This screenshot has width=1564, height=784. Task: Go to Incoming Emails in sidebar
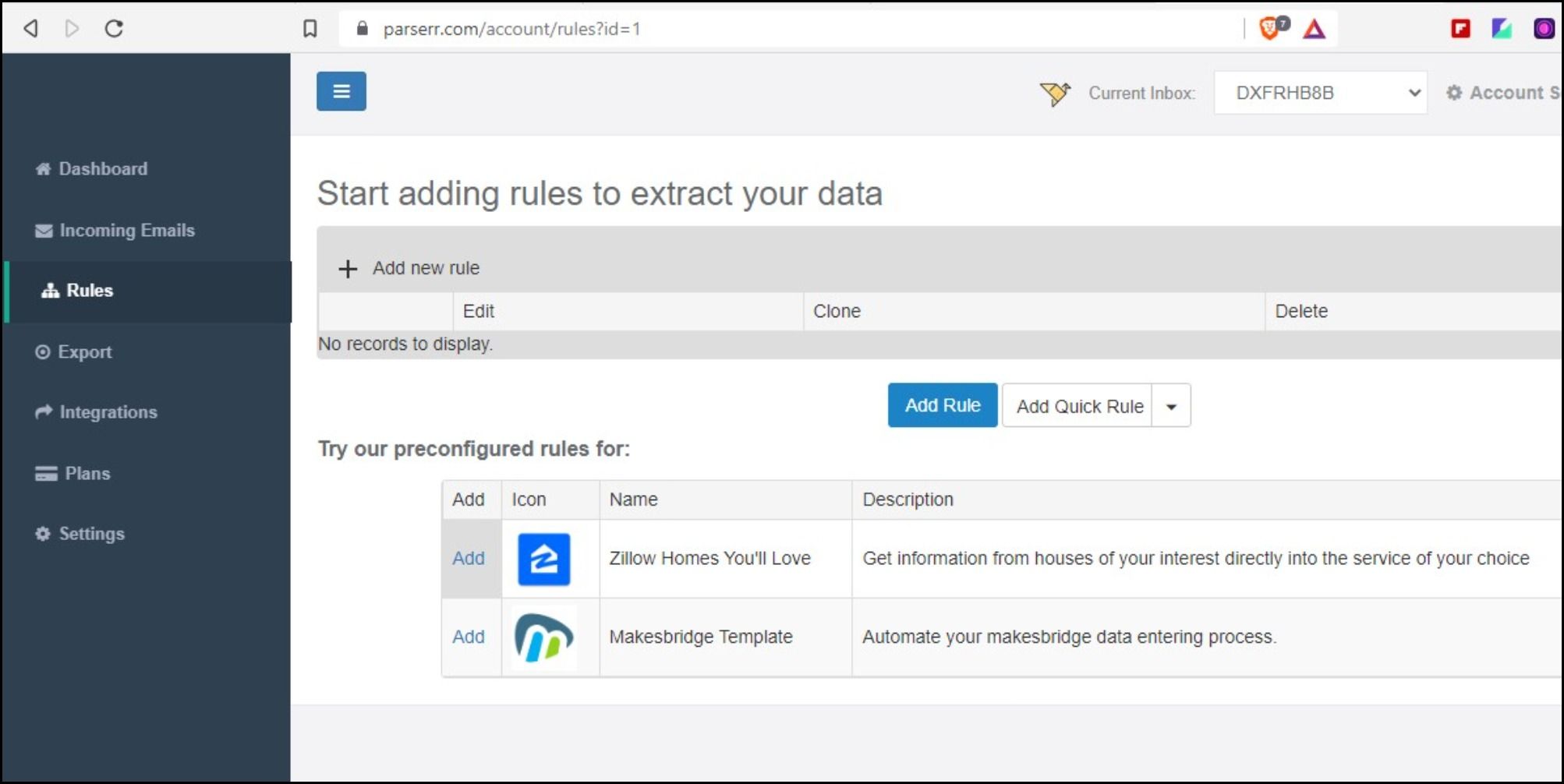pyautogui.click(x=126, y=230)
